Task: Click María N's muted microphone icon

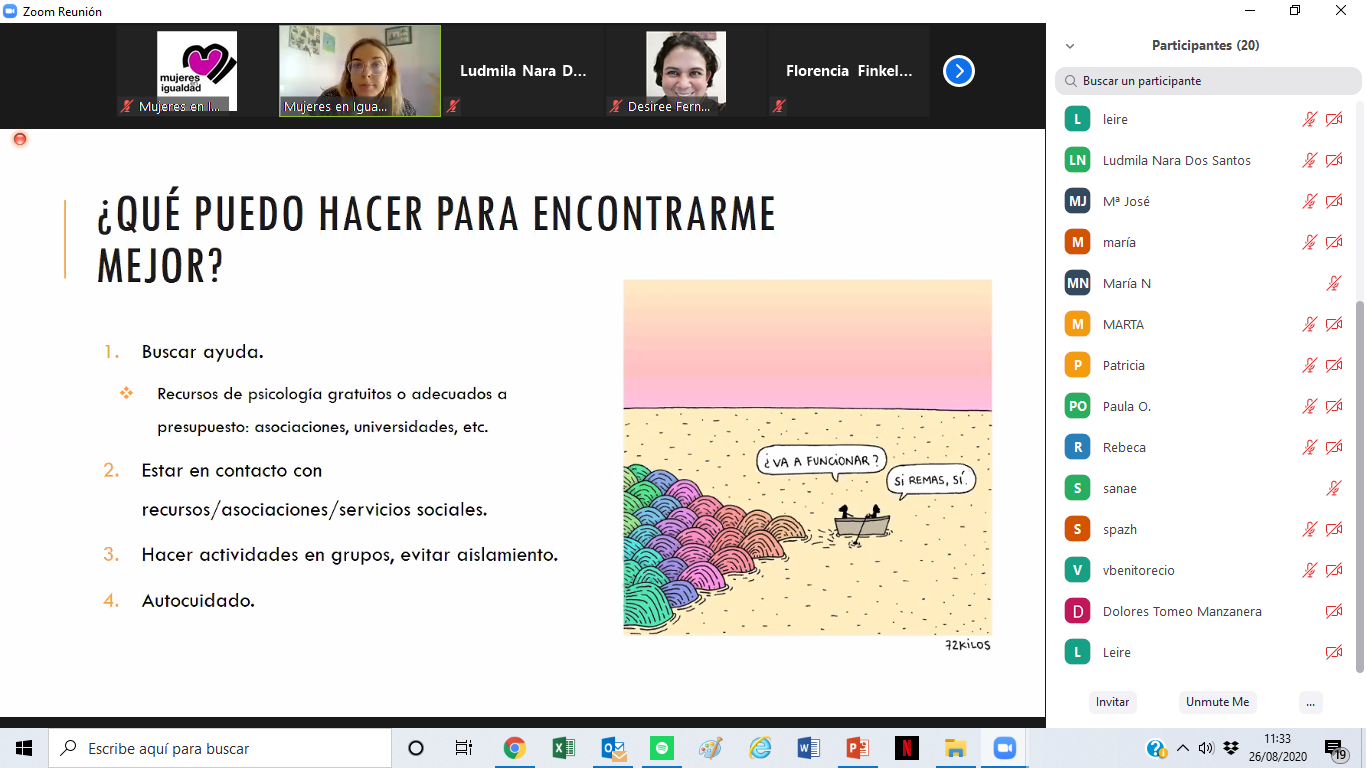Action: [1333, 283]
